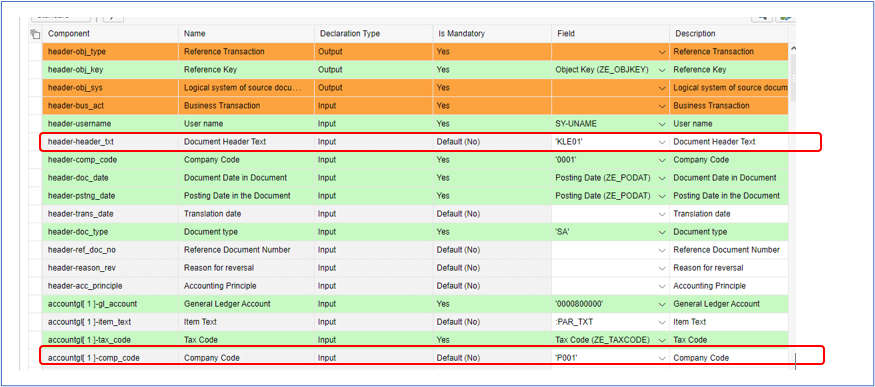875x387 pixels.
Task: Click the Field column header
Action: (x=610, y=34)
